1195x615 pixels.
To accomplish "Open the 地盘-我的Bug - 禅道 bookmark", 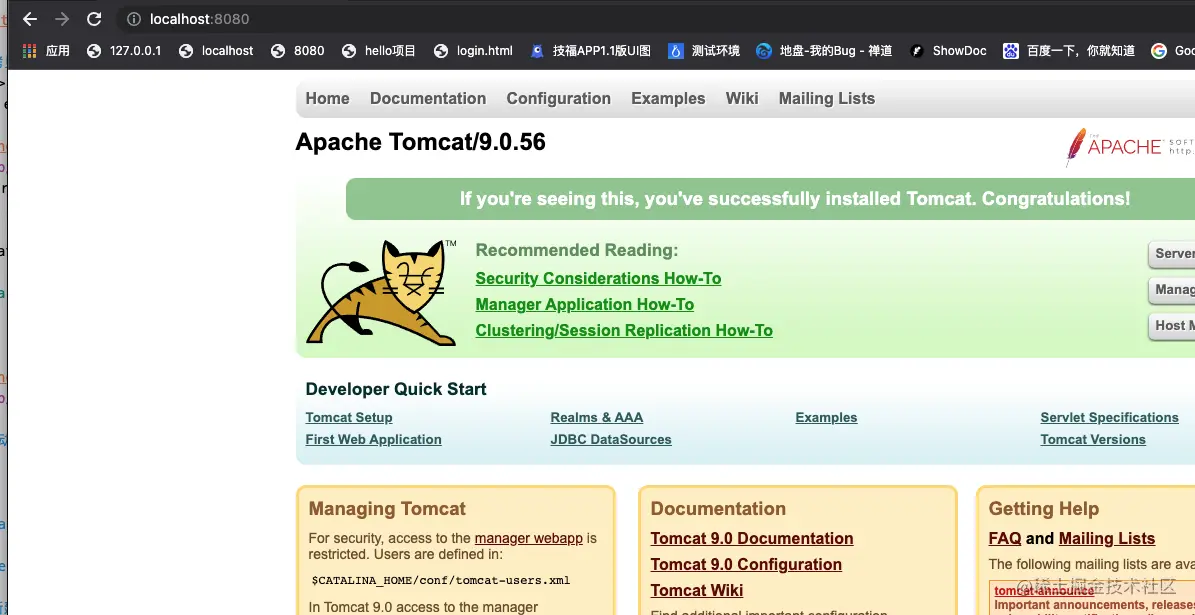I will coord(824,51).
